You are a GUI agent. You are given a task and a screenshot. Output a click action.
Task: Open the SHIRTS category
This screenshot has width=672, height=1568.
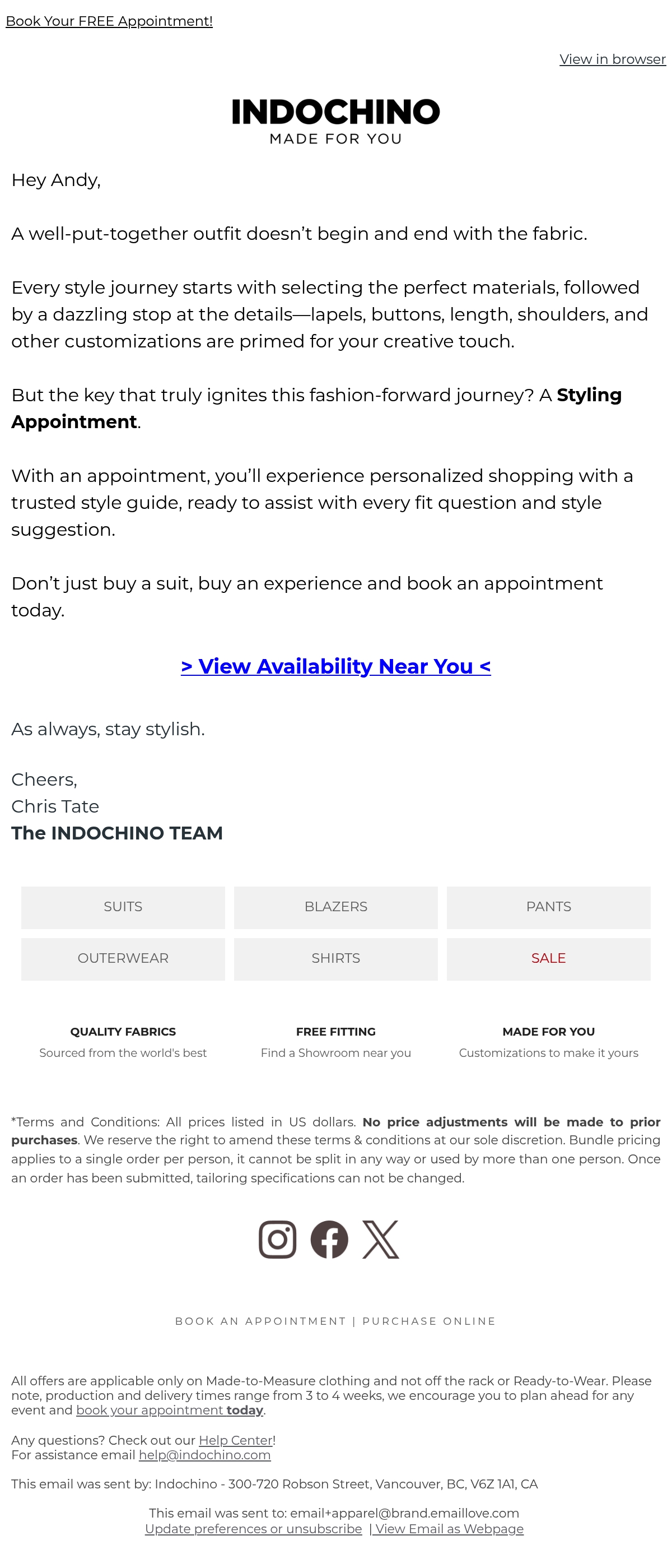tap(335, 959)
